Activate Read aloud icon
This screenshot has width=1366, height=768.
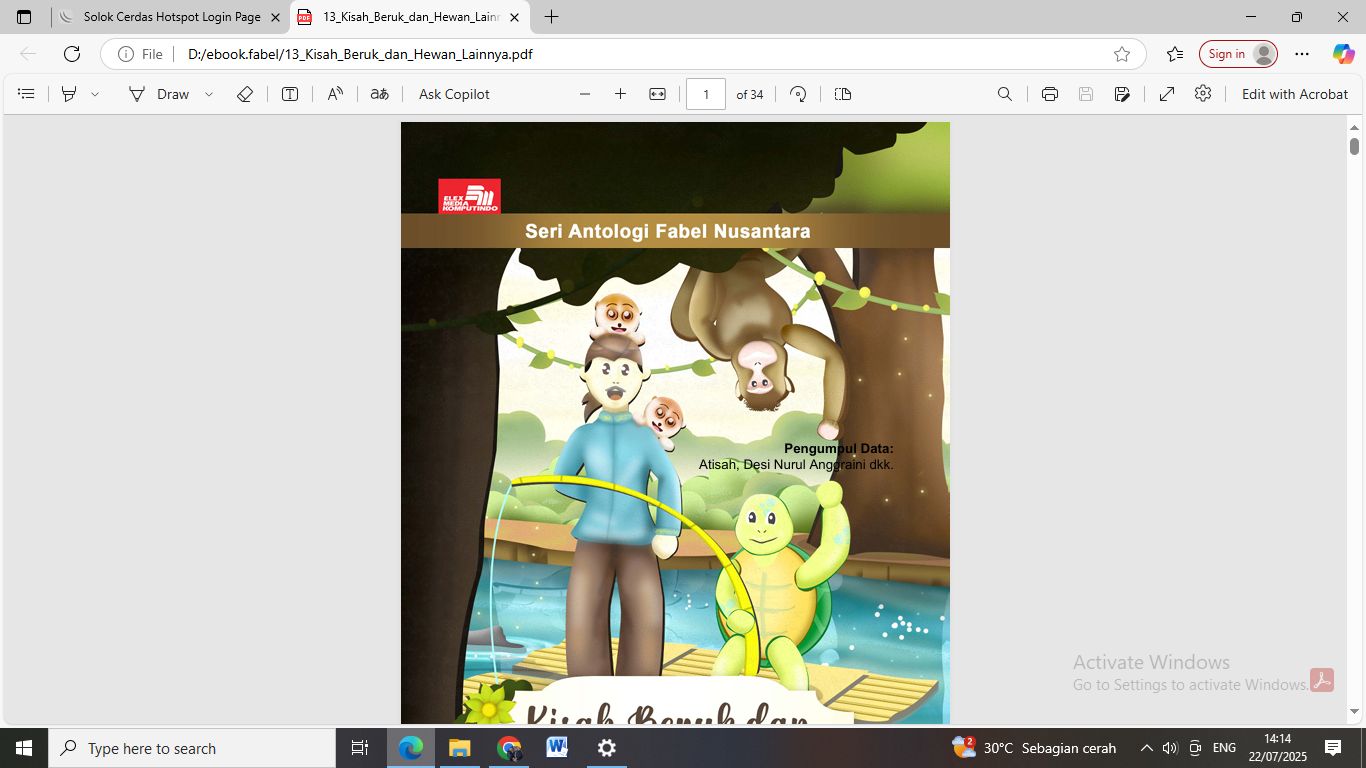pyautogui.click(x=335, y=94)
